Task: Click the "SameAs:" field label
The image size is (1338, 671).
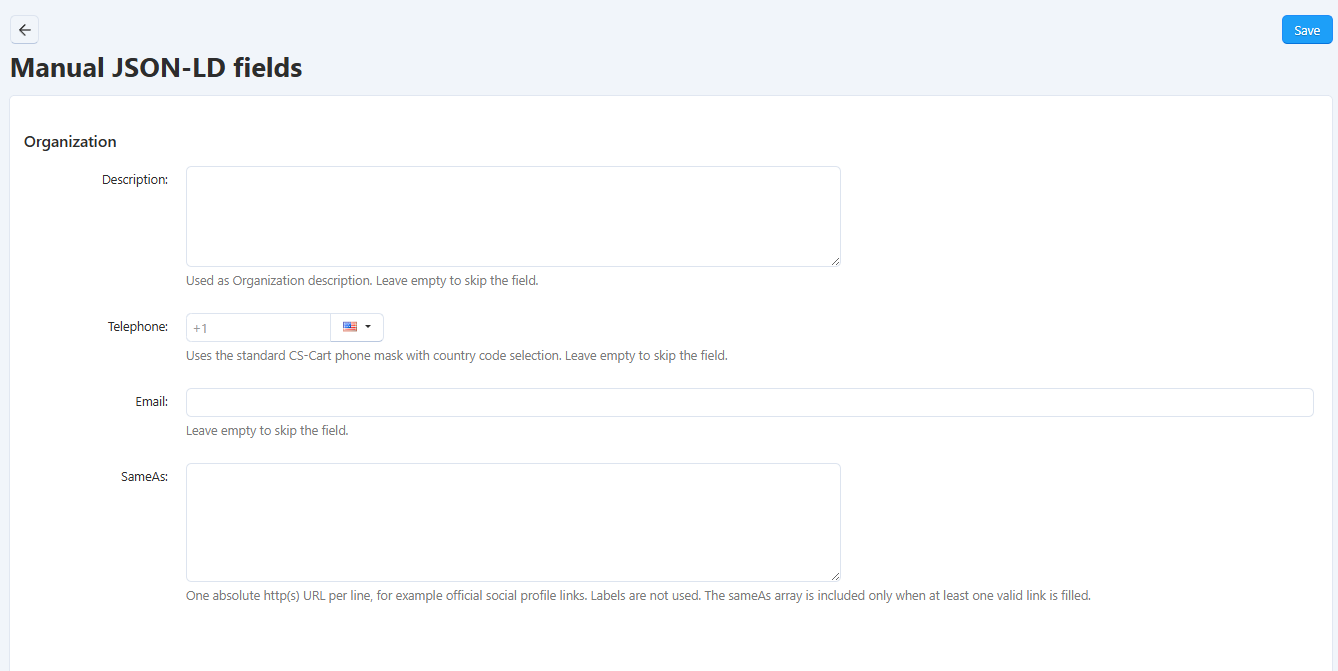Action: coord(144,477)
